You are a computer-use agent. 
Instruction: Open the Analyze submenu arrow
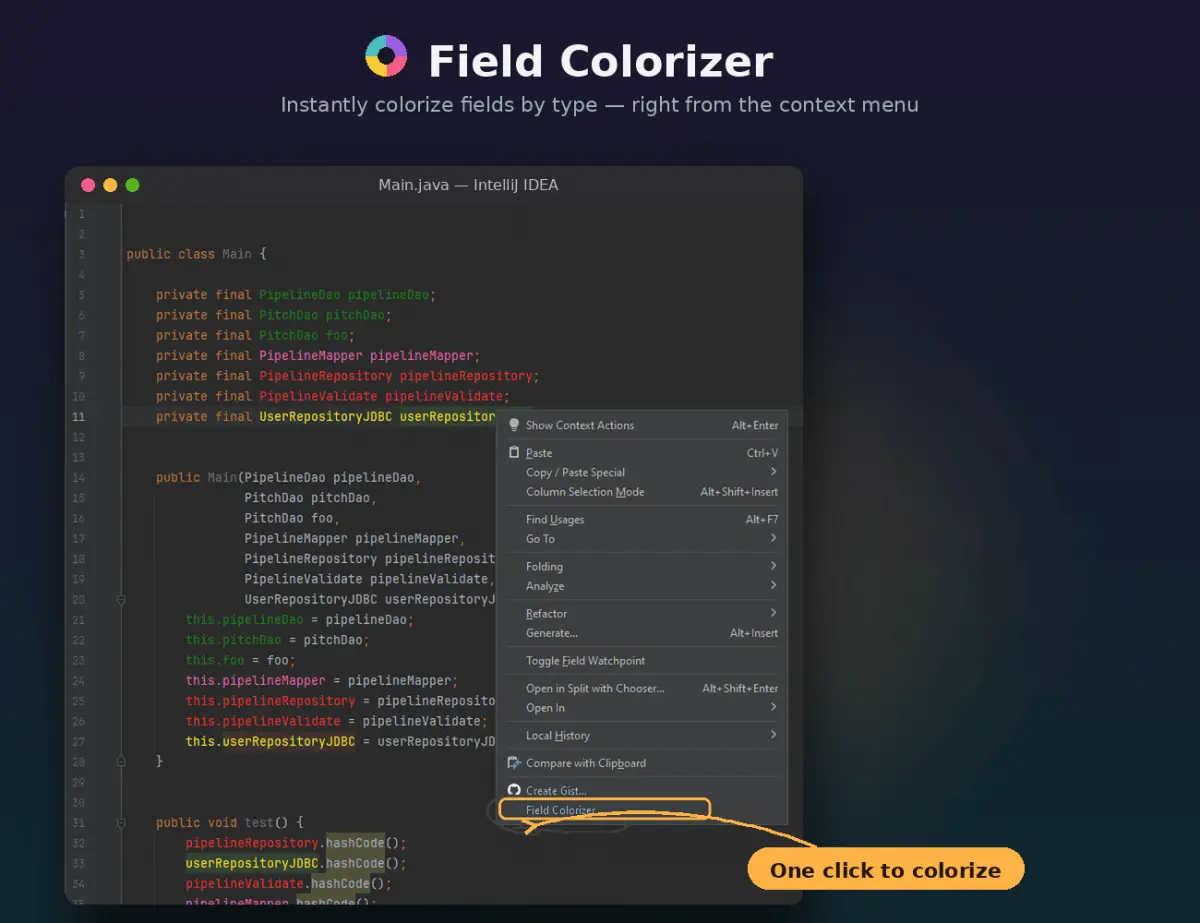click(x=774, y=586)
